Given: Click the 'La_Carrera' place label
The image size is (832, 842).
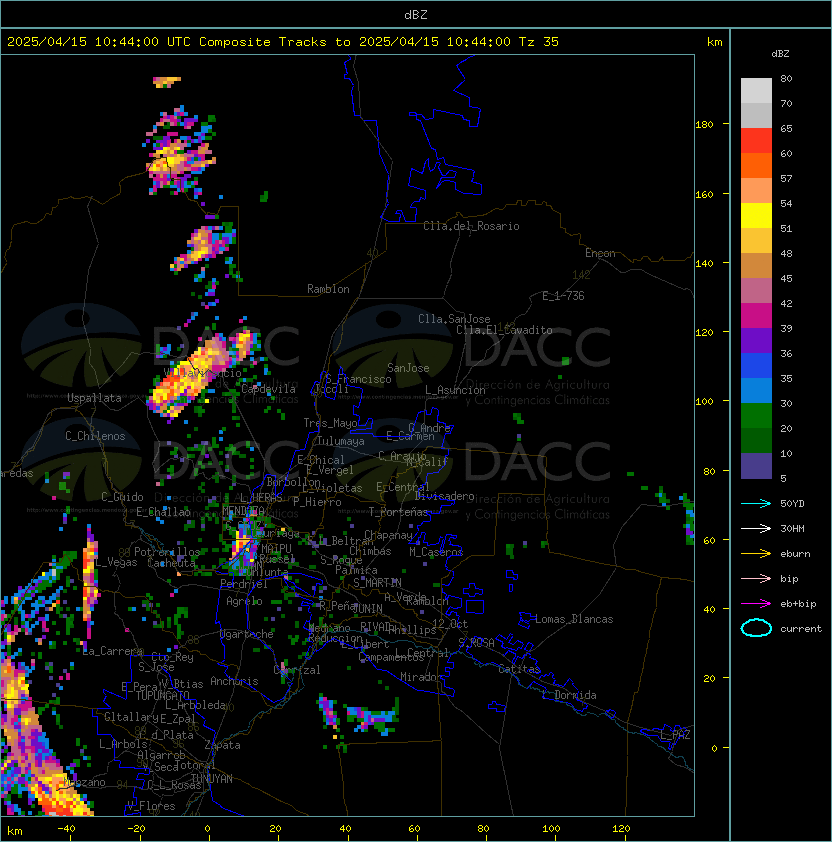Looking at the screenshot, I should click(113, 651).
